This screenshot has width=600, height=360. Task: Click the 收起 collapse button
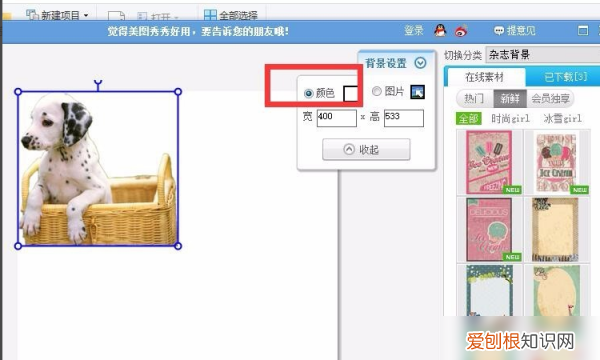pyautogui.click(x=366, y=149)
